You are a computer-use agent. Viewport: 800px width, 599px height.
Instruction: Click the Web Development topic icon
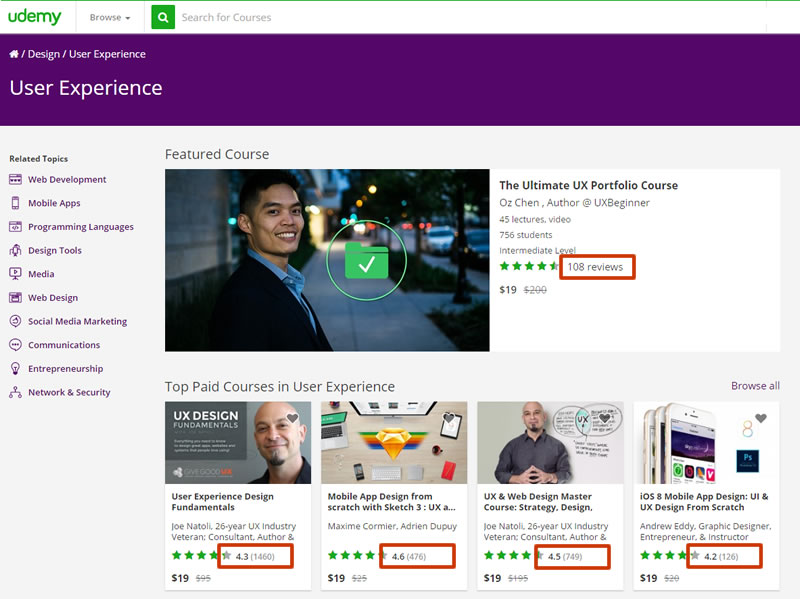coord(15,180)
